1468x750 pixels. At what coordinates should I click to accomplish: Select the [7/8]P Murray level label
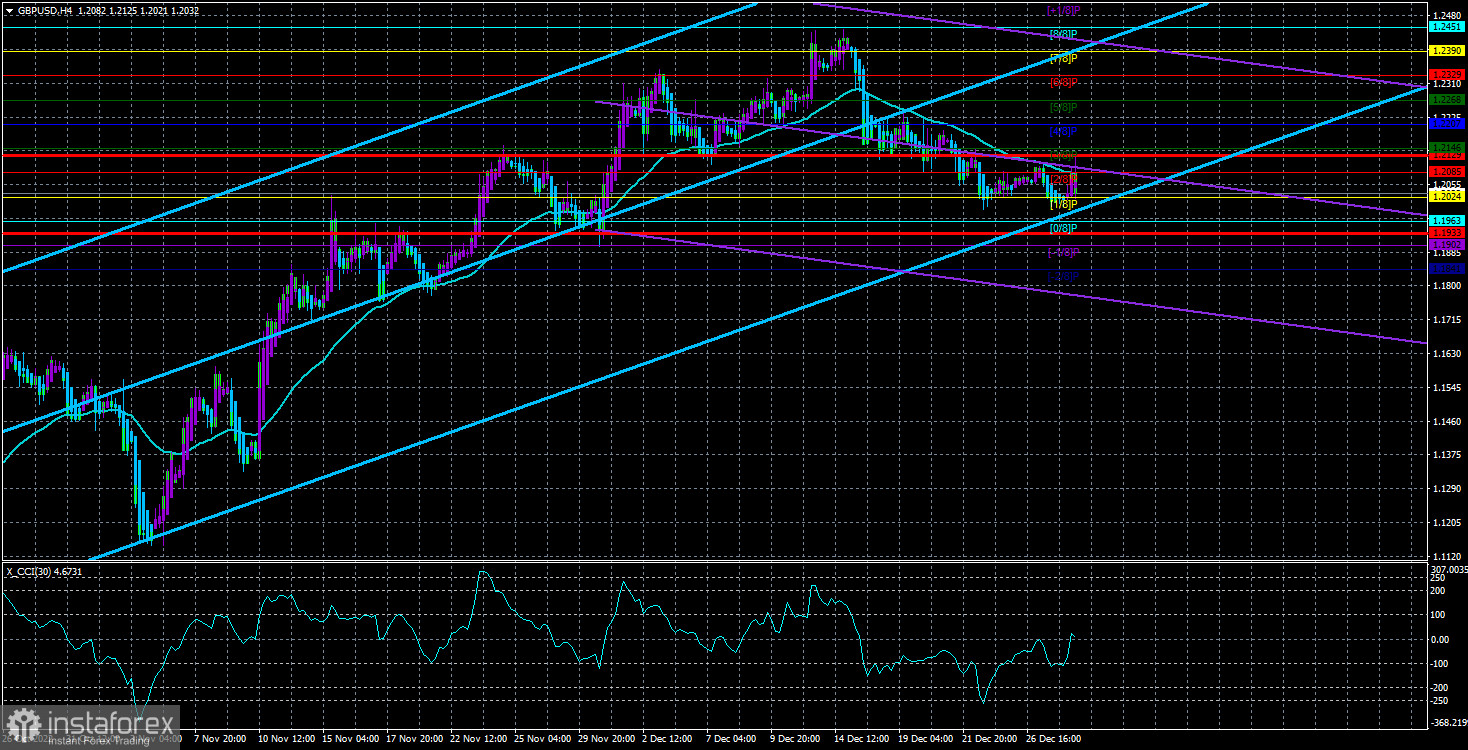click(x=1063, y=58)
